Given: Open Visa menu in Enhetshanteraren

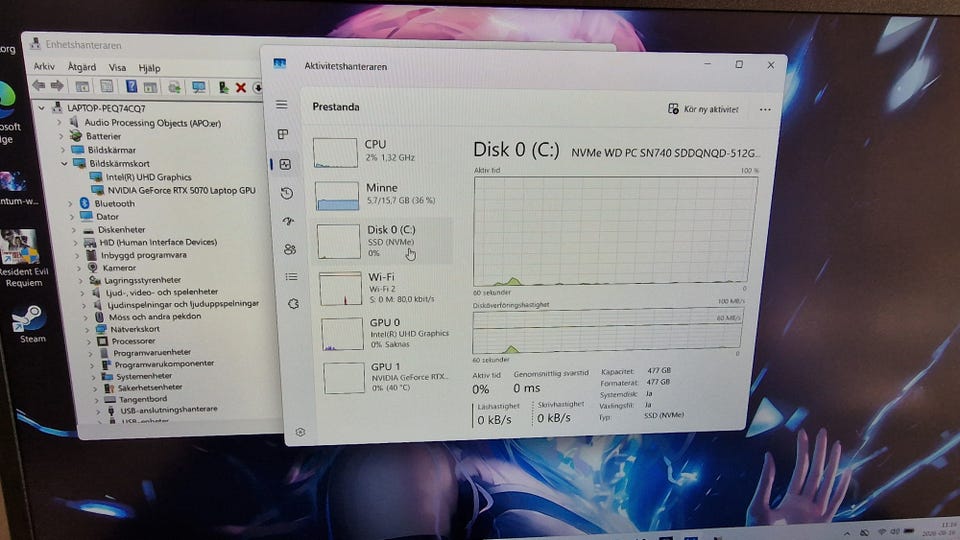Looking at the screenshot, I should pos(117,67).
